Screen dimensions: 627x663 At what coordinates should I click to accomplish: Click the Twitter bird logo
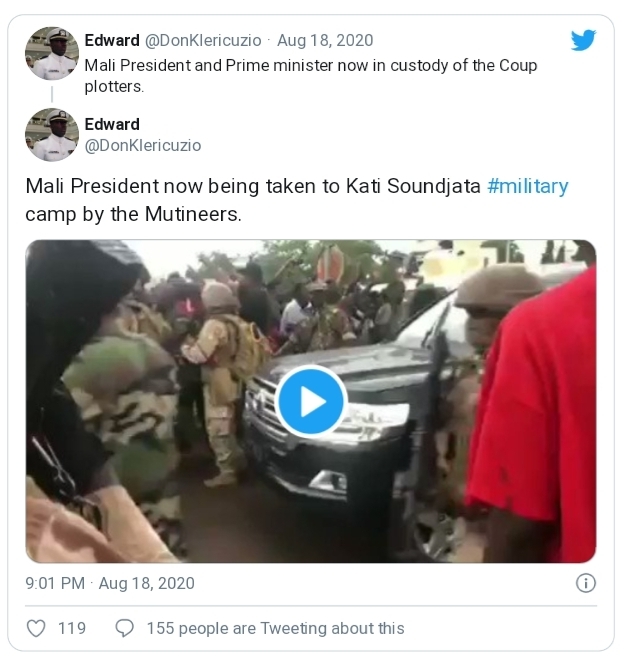583,40
